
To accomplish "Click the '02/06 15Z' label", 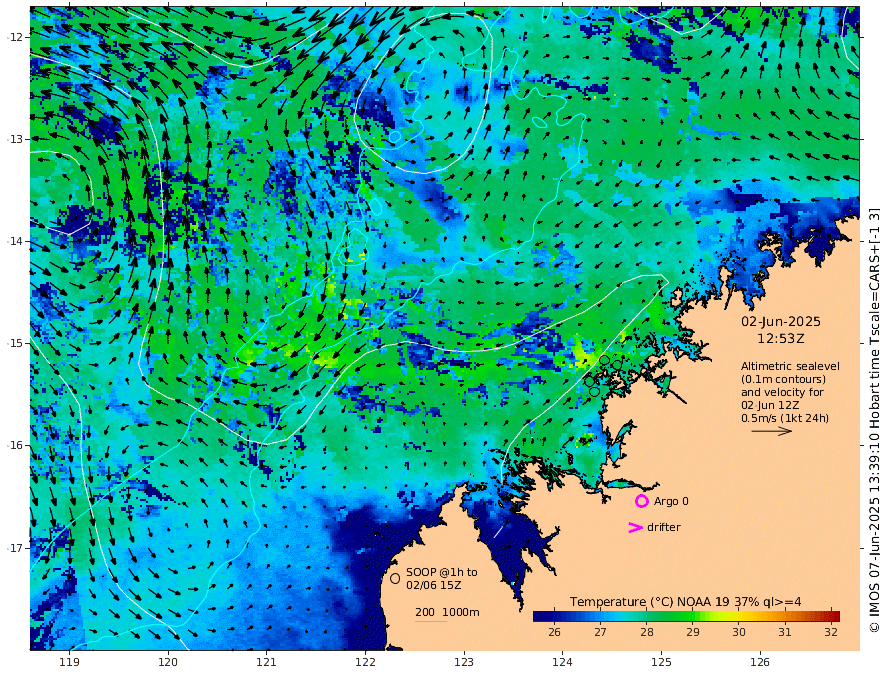I will [434, 585].
